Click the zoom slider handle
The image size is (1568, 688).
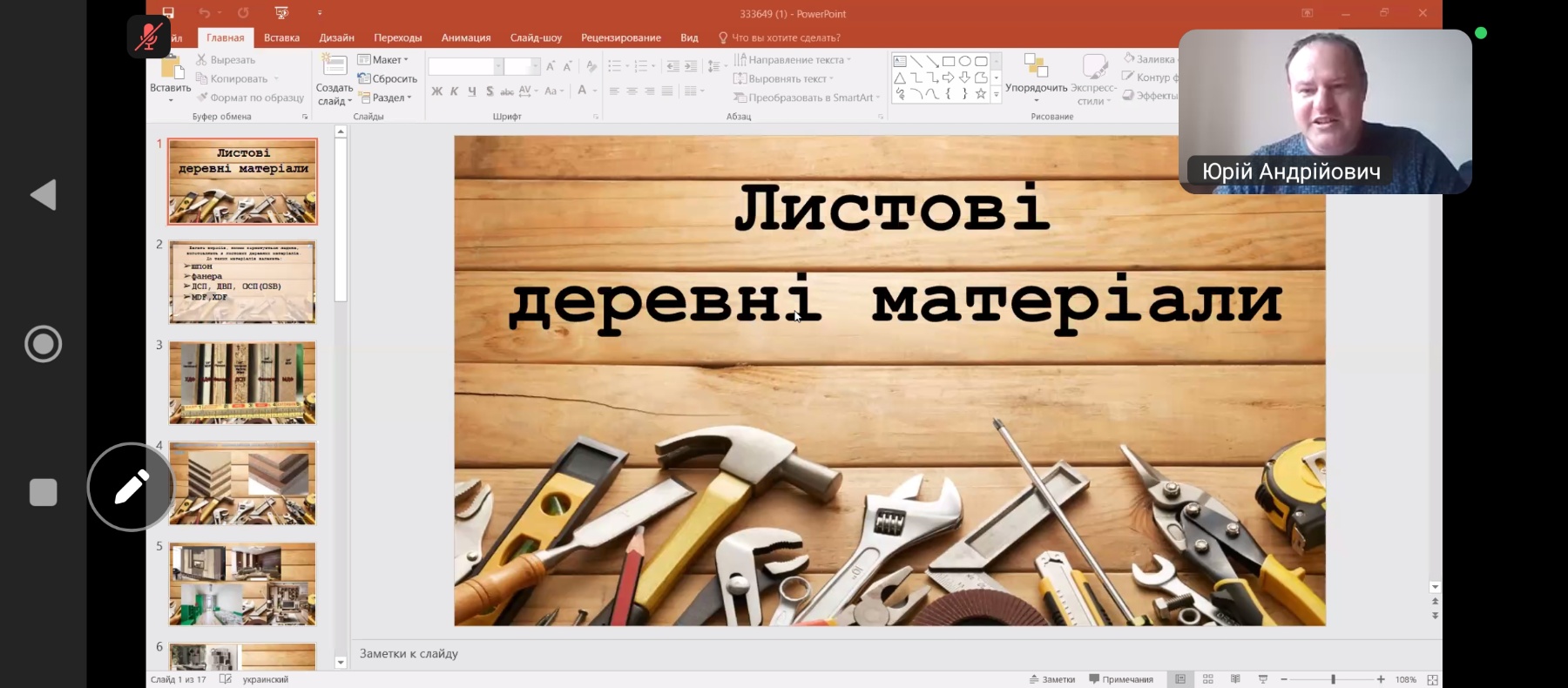[1333, 679]
